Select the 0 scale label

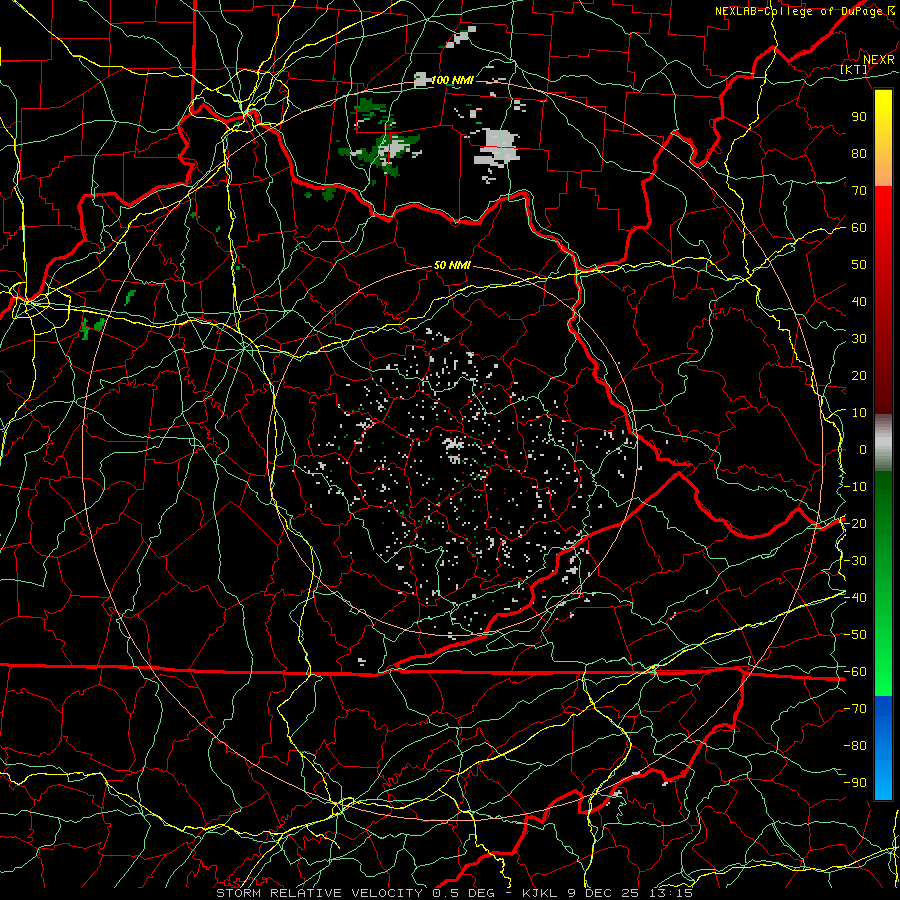tap(863, 449)
